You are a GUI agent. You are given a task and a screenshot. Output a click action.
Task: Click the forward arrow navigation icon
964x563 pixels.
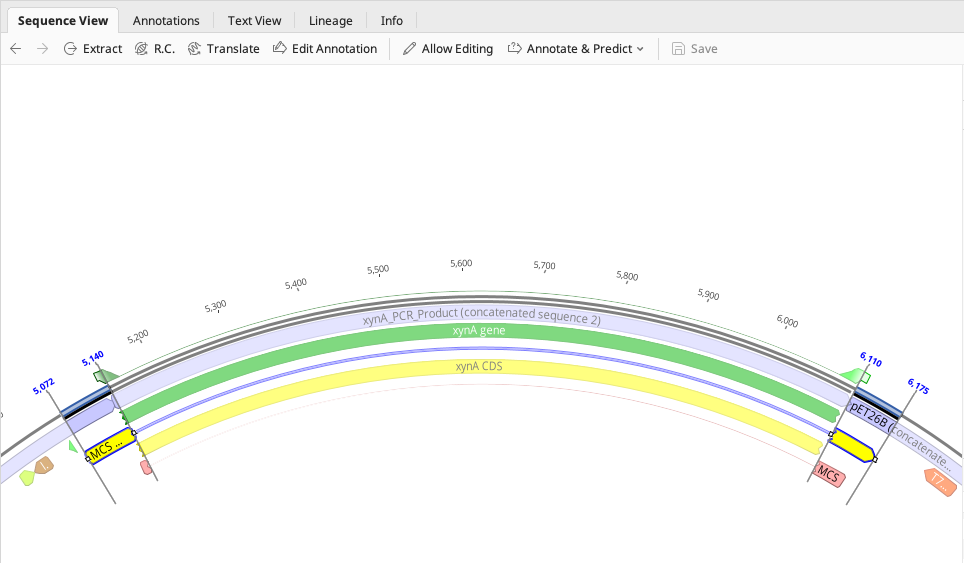click(42, 49)
